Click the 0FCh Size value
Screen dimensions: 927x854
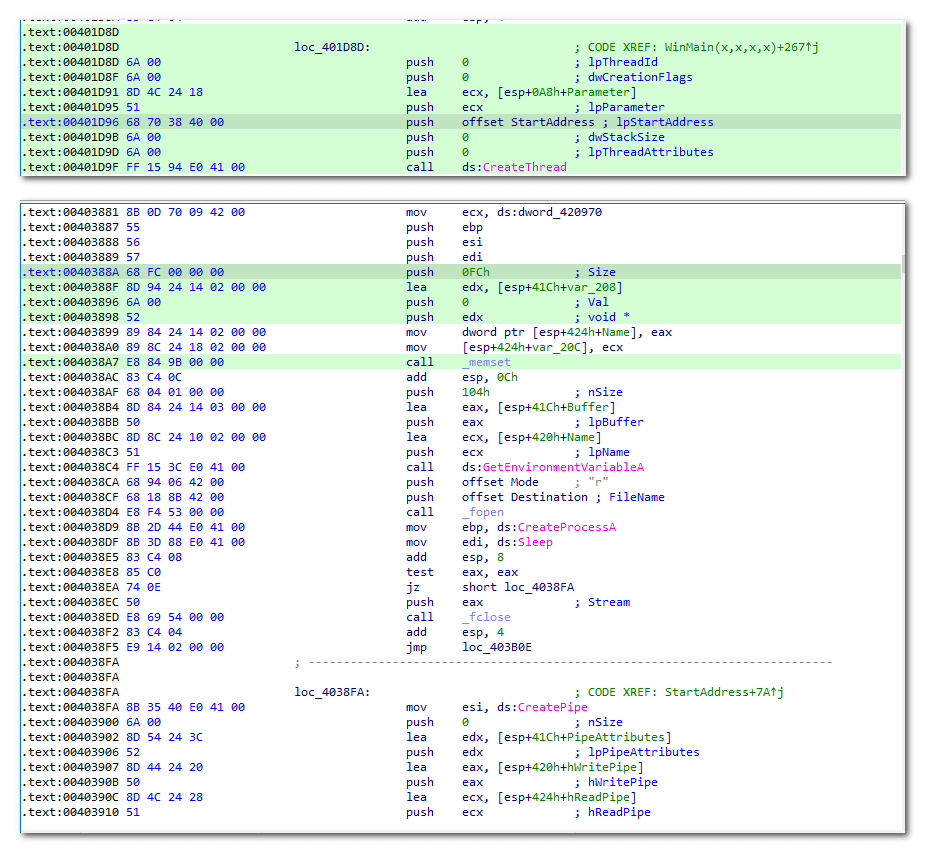click(x=475, y=272)
